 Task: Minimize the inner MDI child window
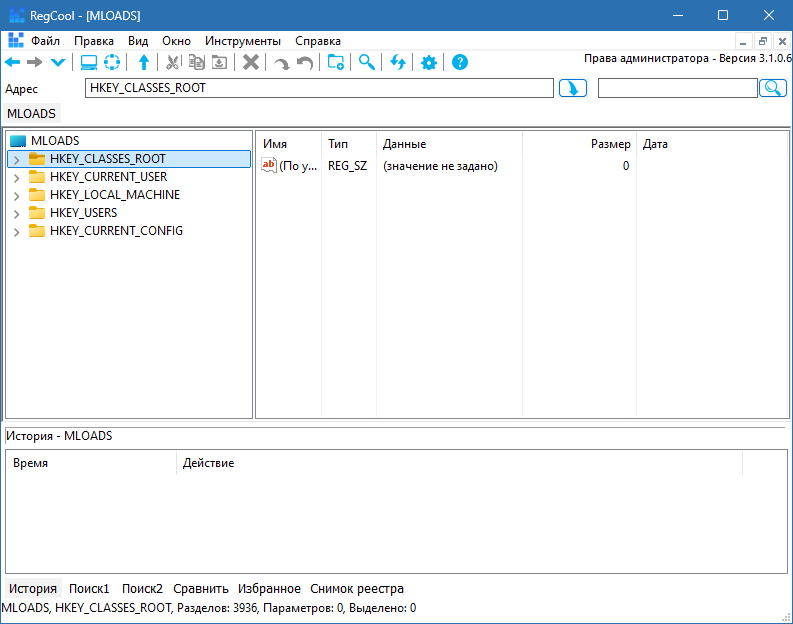(x=743, y=41)
